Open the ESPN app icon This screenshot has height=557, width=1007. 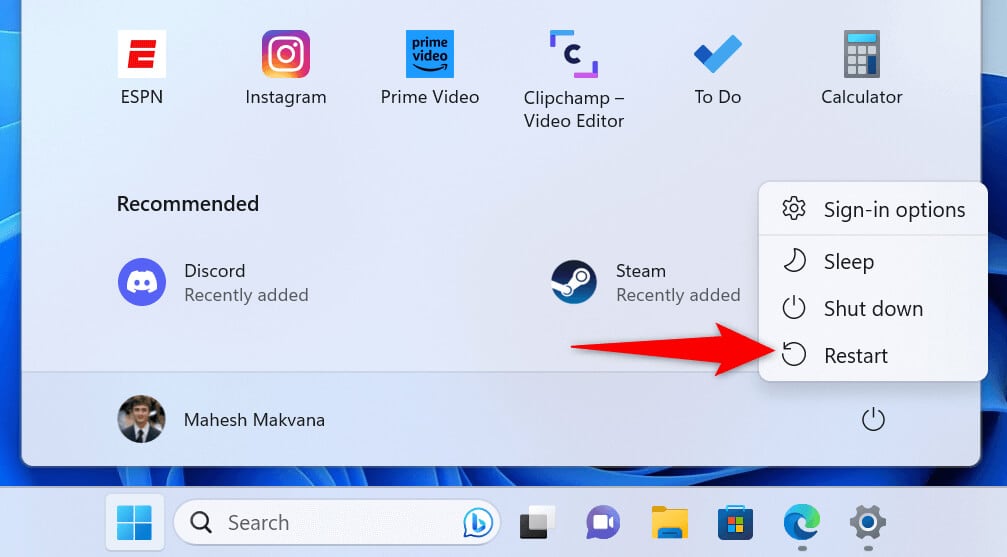click(142, 54)
